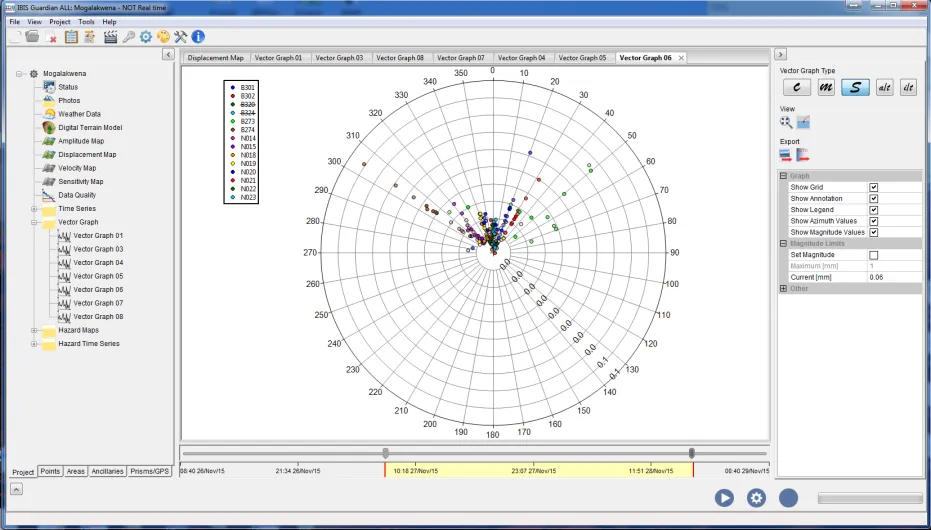Enable the Set Magnitude checkbox
931x530 pixels.
click(873, 255)
